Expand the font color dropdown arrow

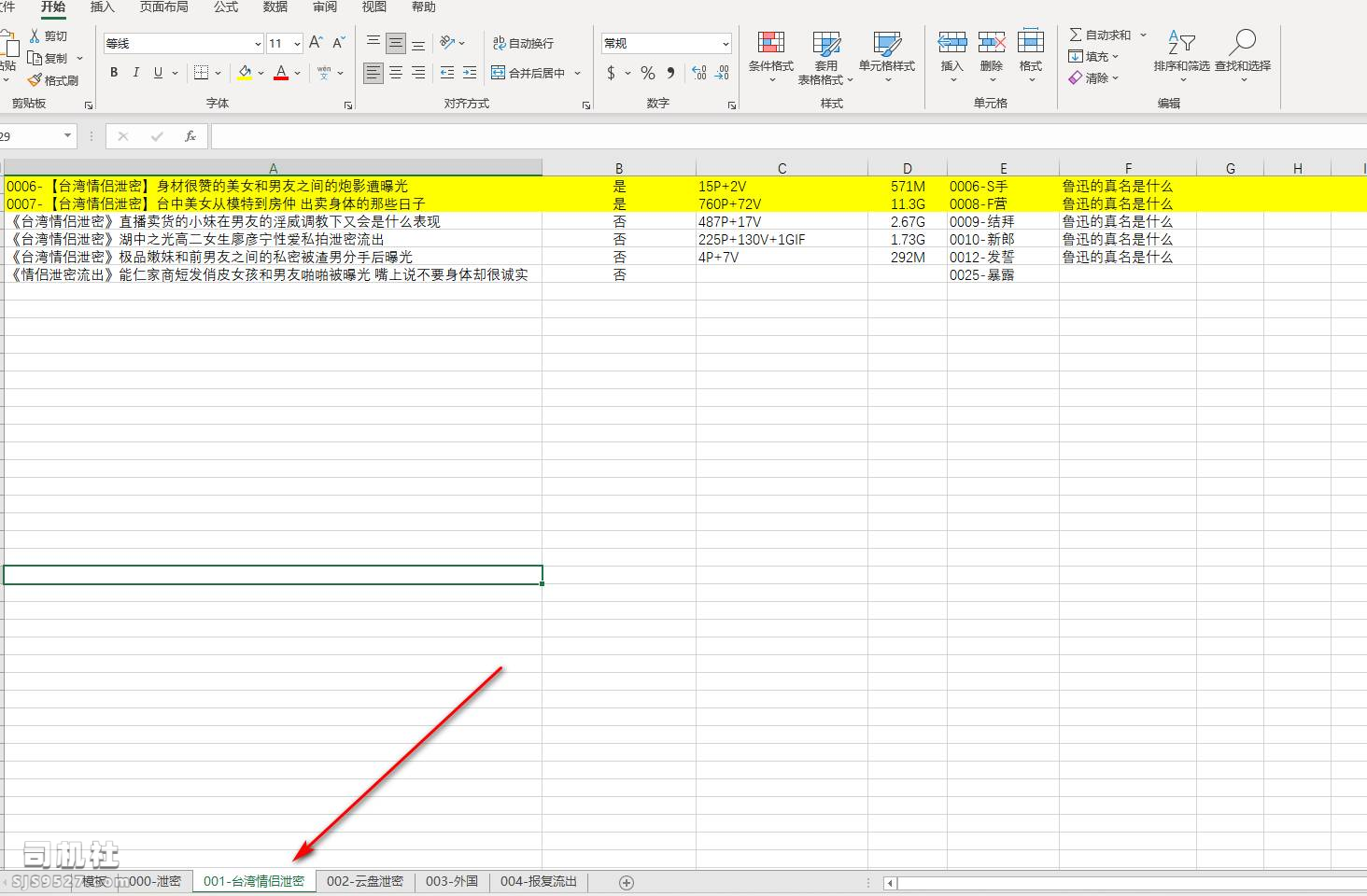(x=297, y=73)
